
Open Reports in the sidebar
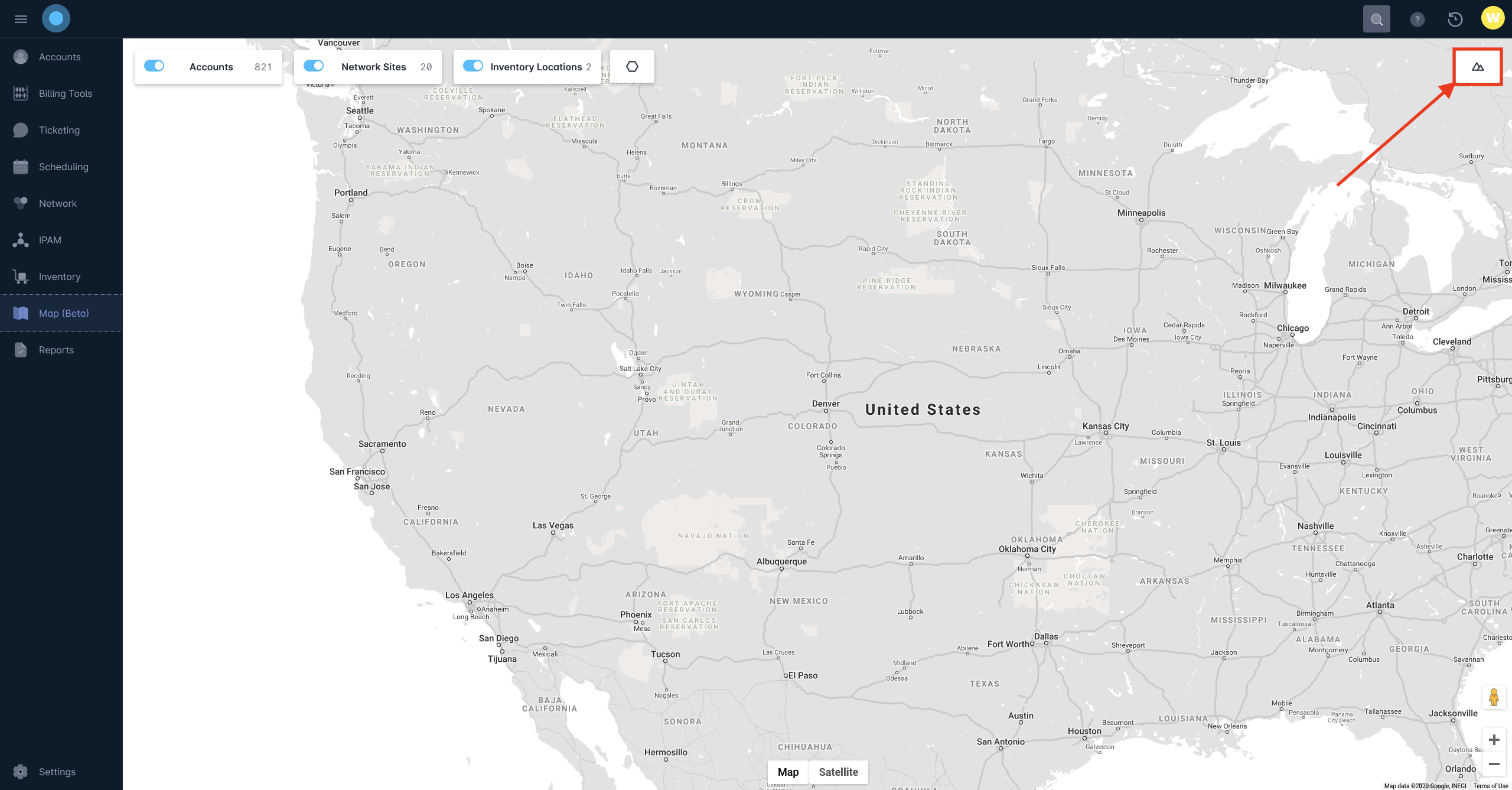pyautogui.click(x=61, y=350)
